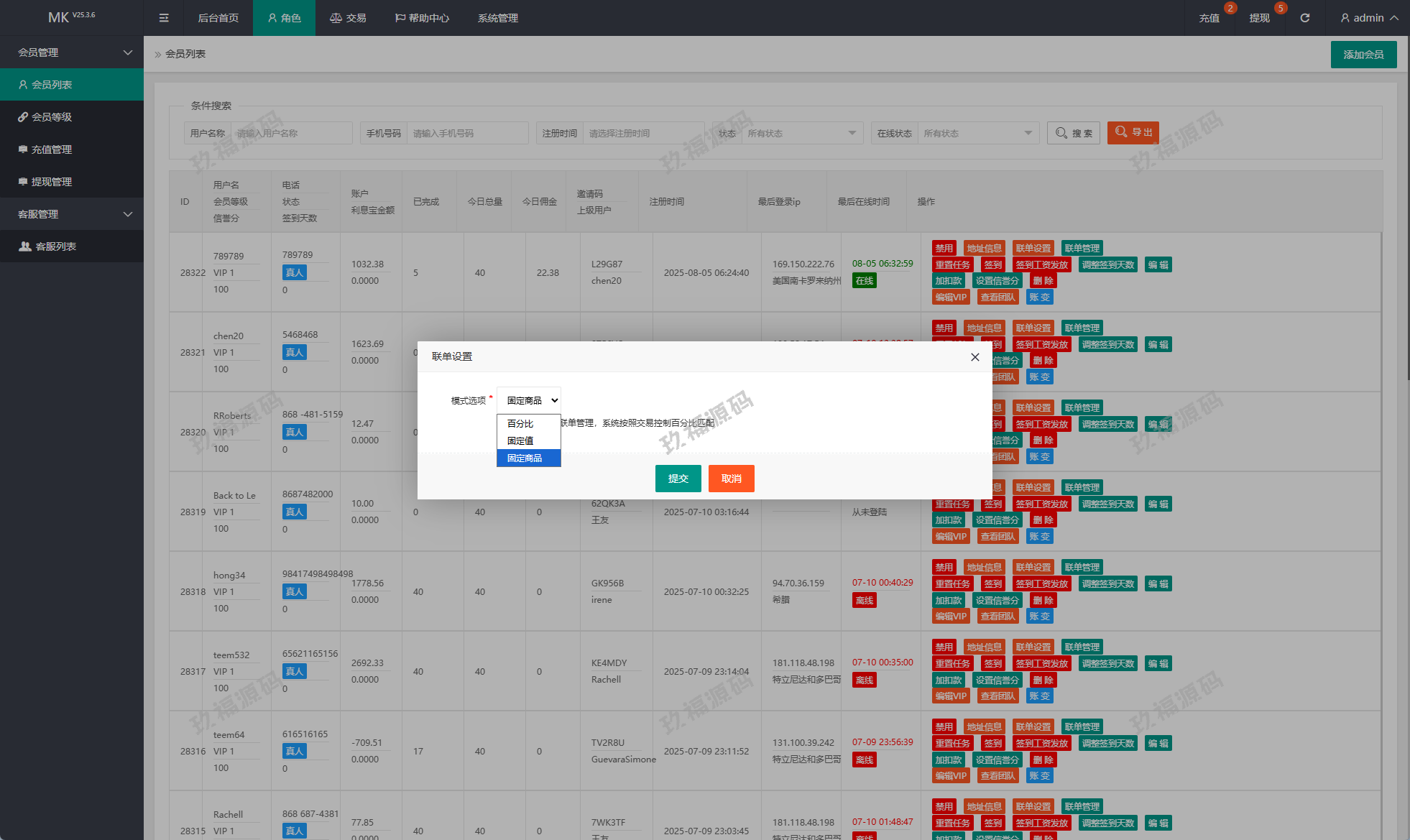Click the green 提交 button

(678, 479)
